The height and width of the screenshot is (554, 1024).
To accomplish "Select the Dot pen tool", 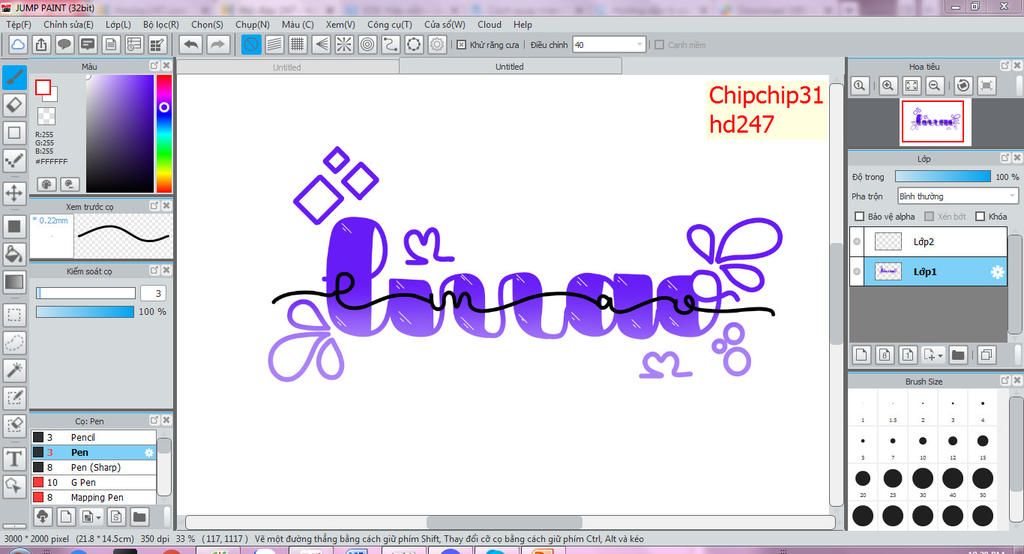I will 14,160.
